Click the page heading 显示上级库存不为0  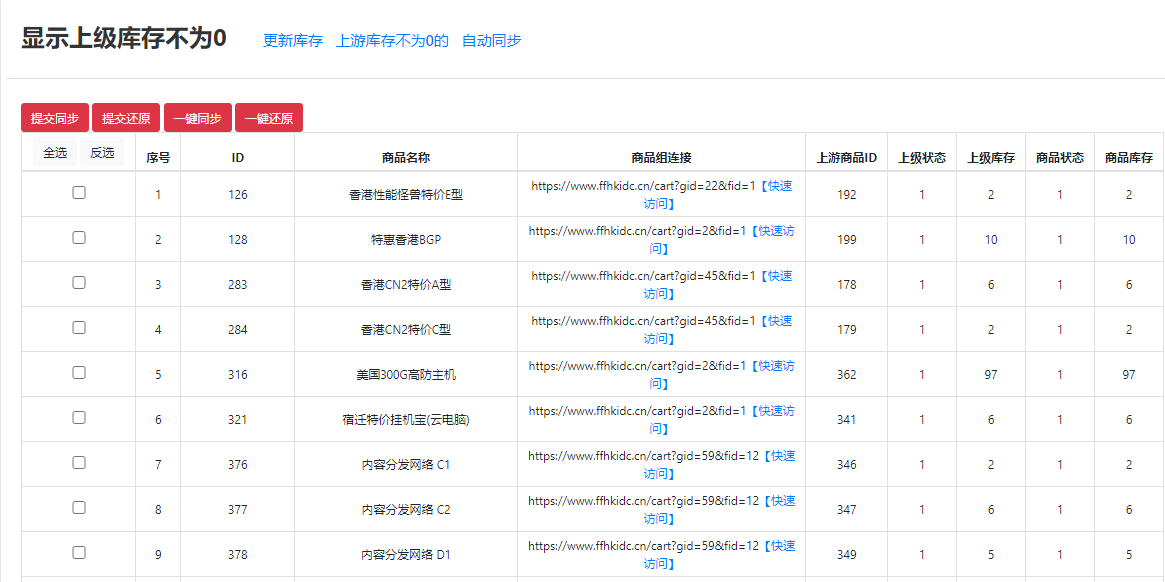tap(123, 39)
